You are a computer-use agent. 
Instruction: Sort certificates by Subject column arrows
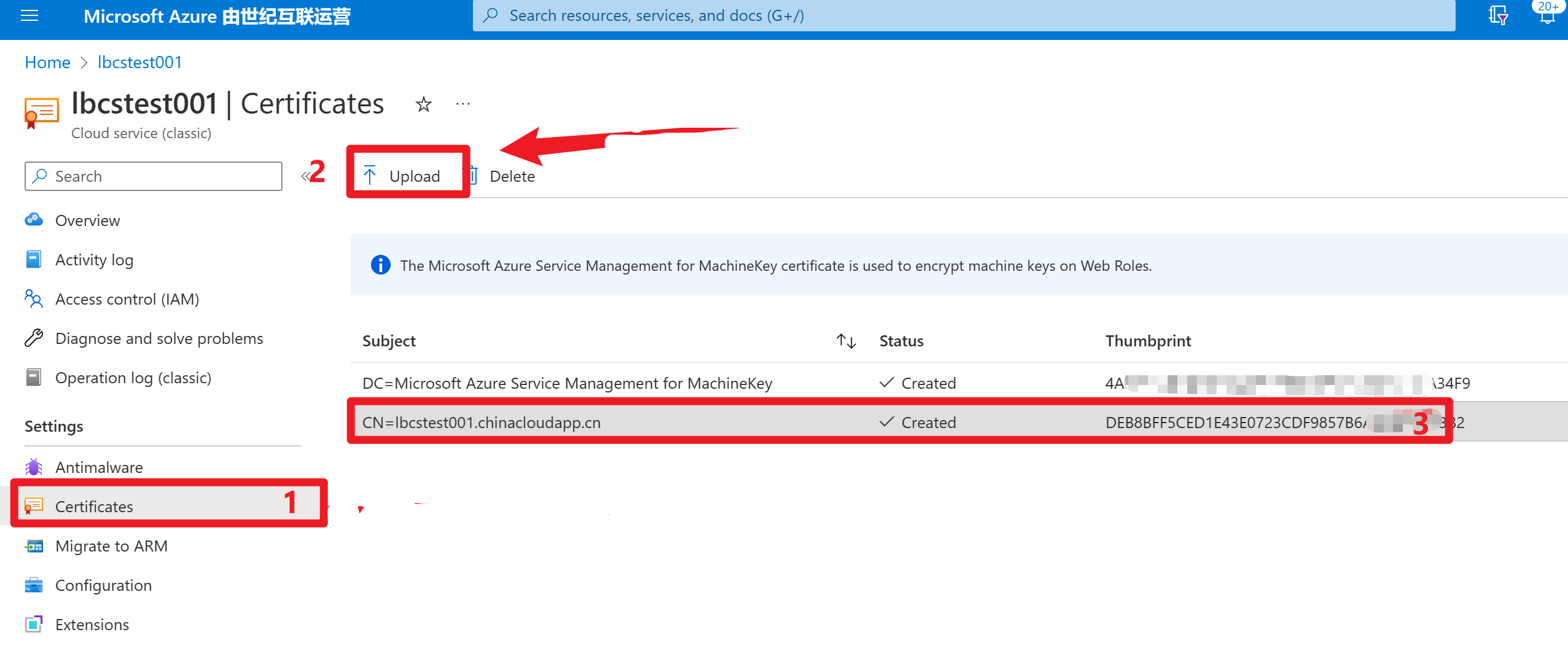pyautogui.click(x=846, y=341)
